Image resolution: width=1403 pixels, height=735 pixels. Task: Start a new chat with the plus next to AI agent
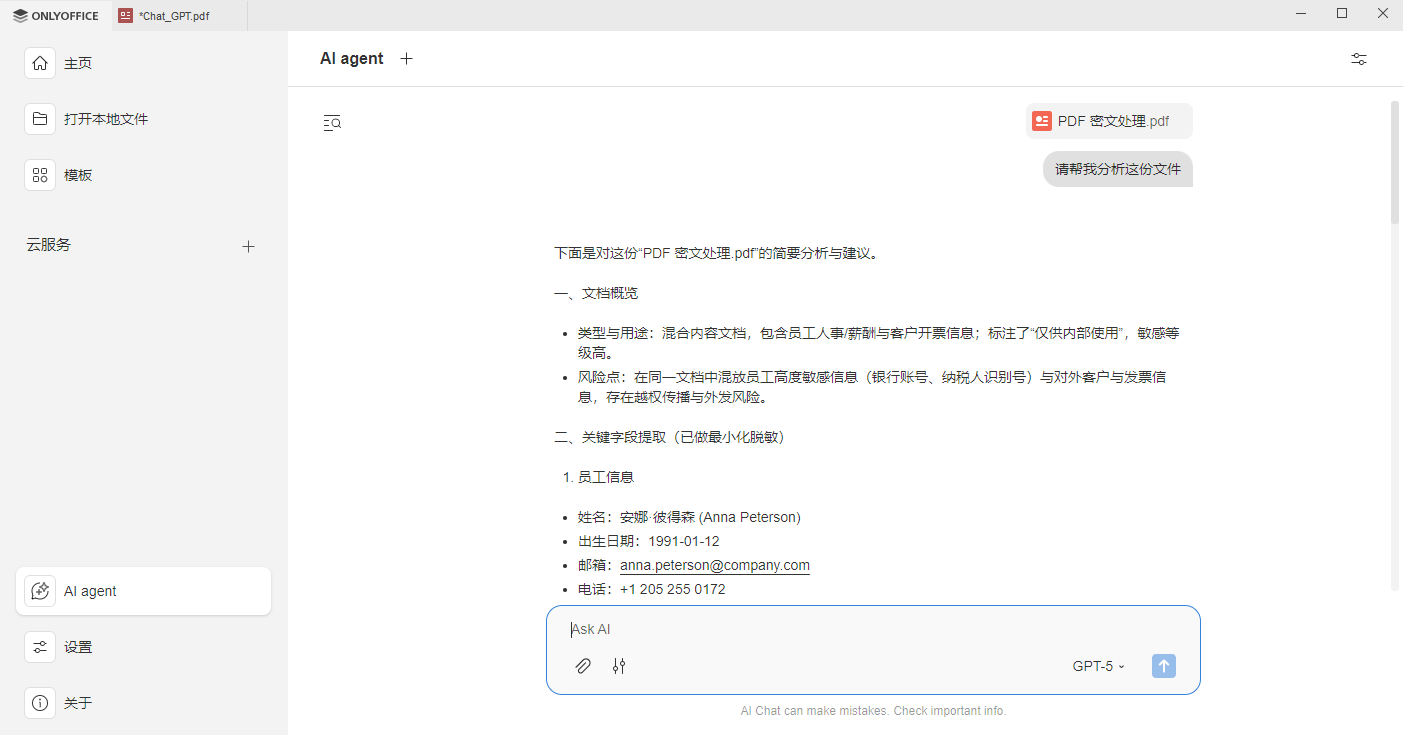click(x=406, y=58)
